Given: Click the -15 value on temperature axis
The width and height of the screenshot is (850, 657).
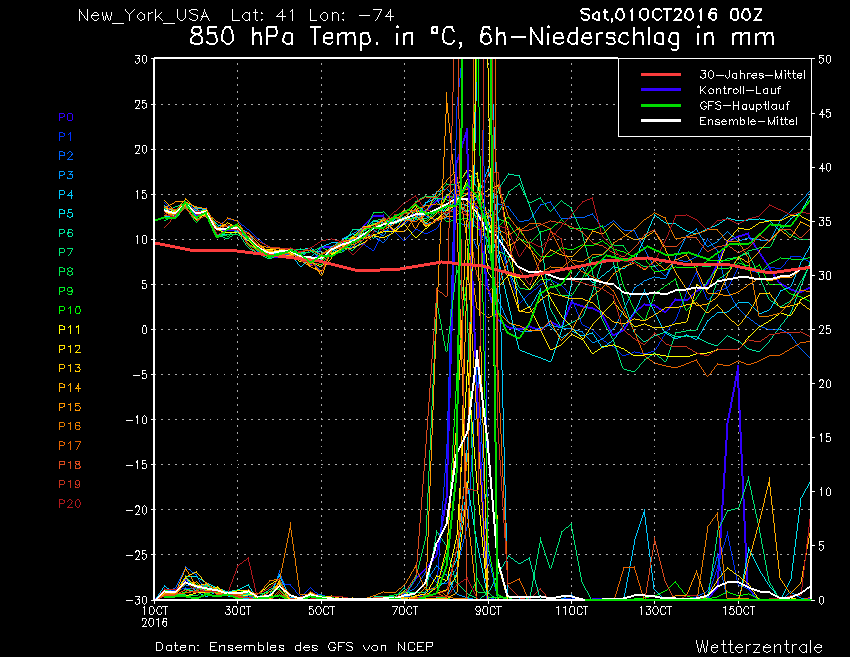Looking at the screenshot, I should [137, 465].
